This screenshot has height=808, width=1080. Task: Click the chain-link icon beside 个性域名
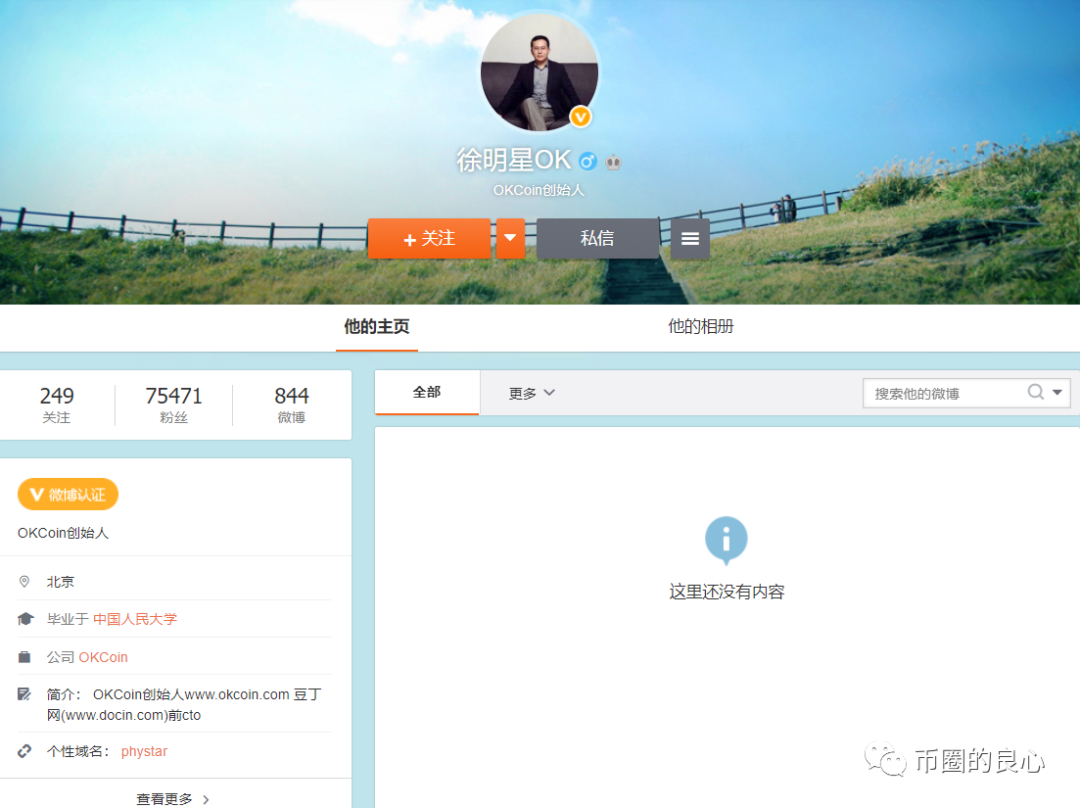(24, 750)
